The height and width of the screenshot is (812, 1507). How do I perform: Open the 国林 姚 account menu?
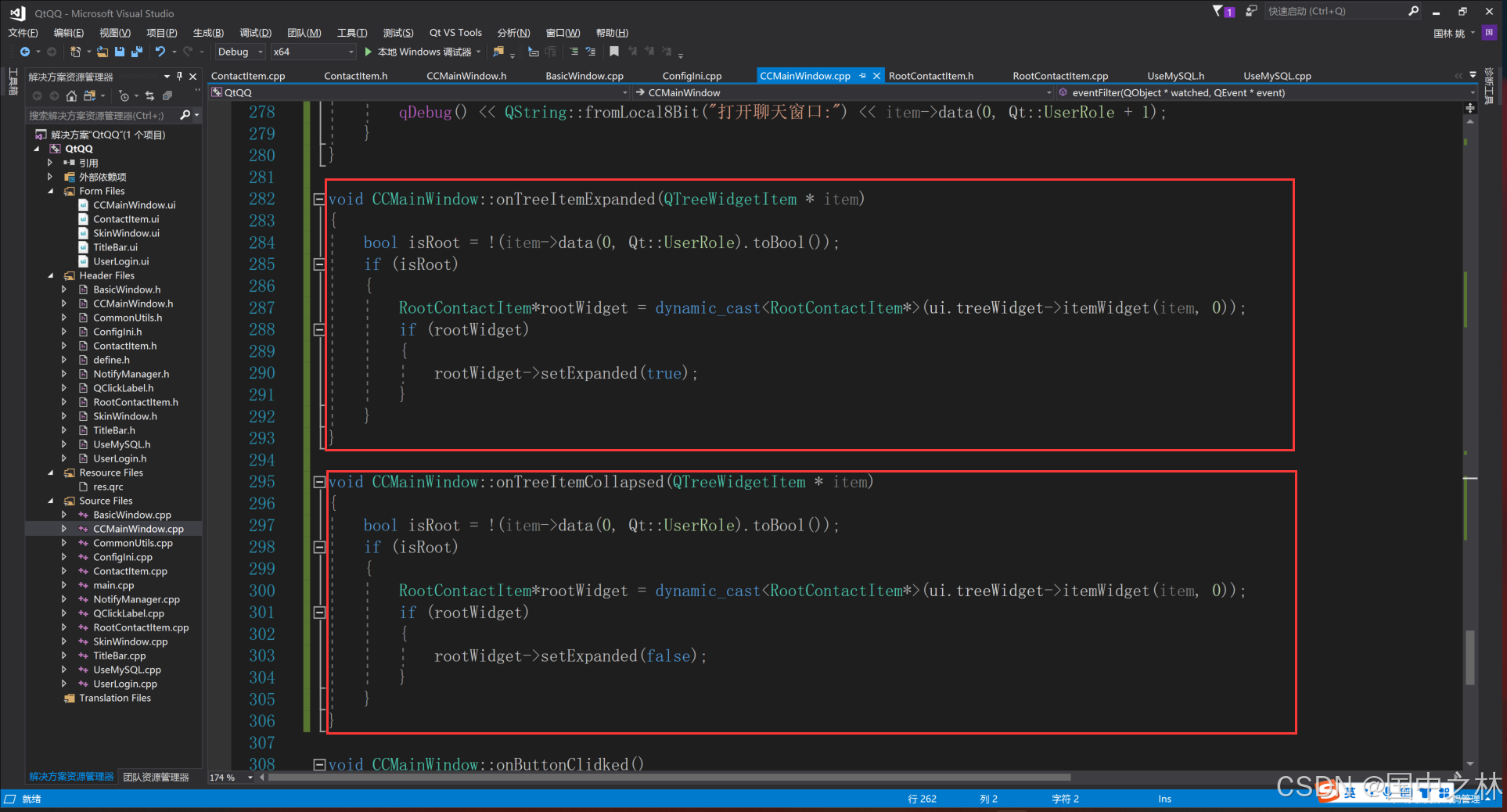point(1454,33)
